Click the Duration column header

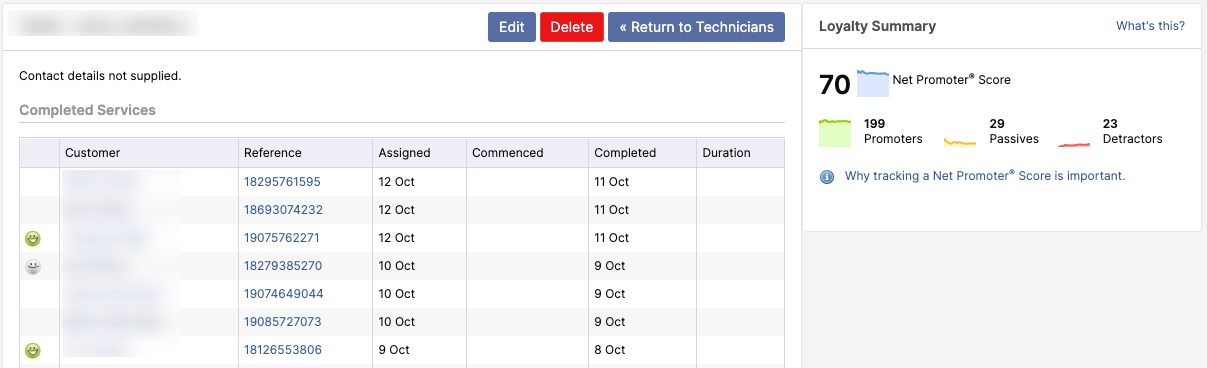(726, 153)
